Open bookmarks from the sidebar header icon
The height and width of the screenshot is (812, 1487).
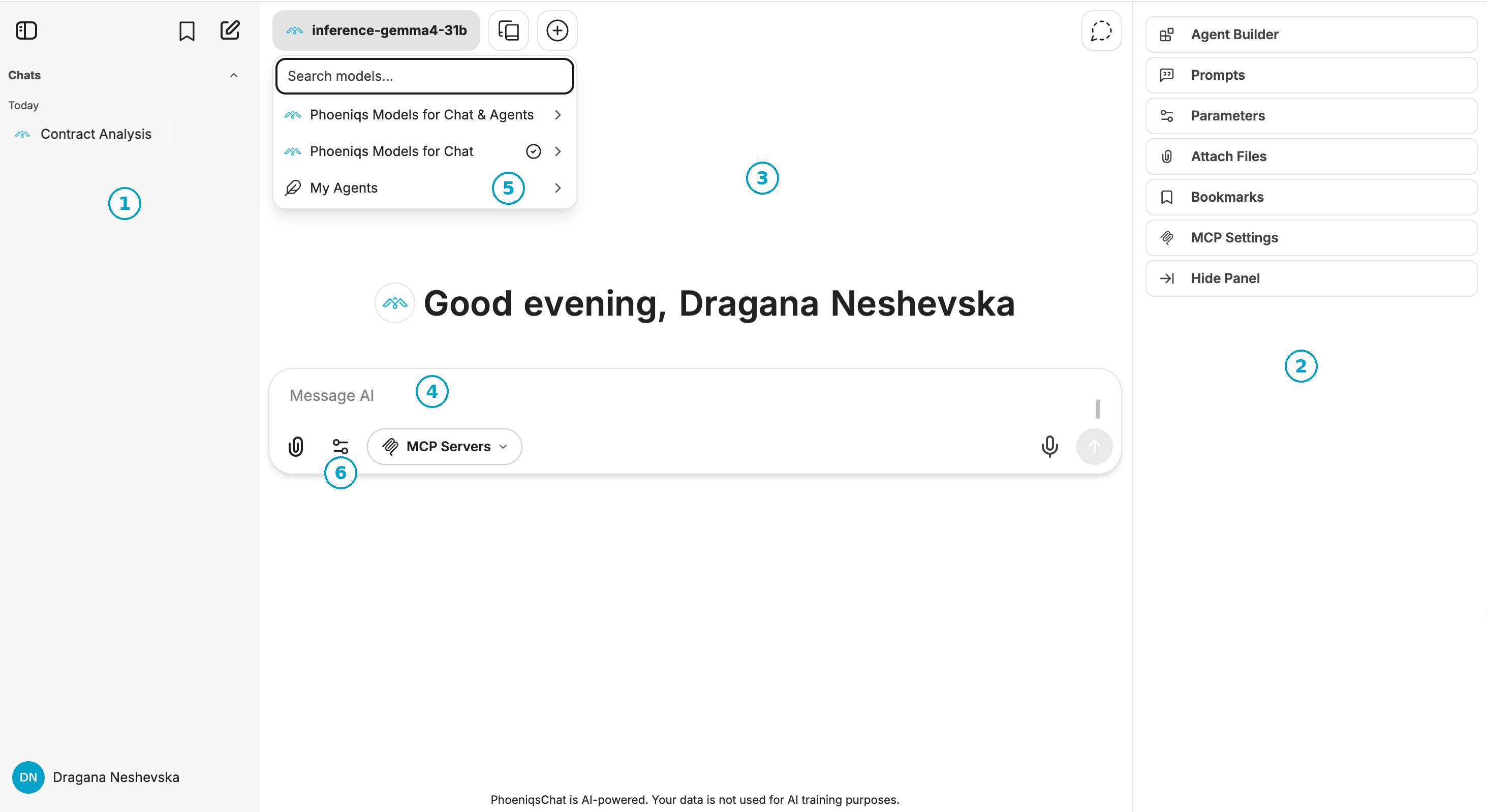(187, 30)
